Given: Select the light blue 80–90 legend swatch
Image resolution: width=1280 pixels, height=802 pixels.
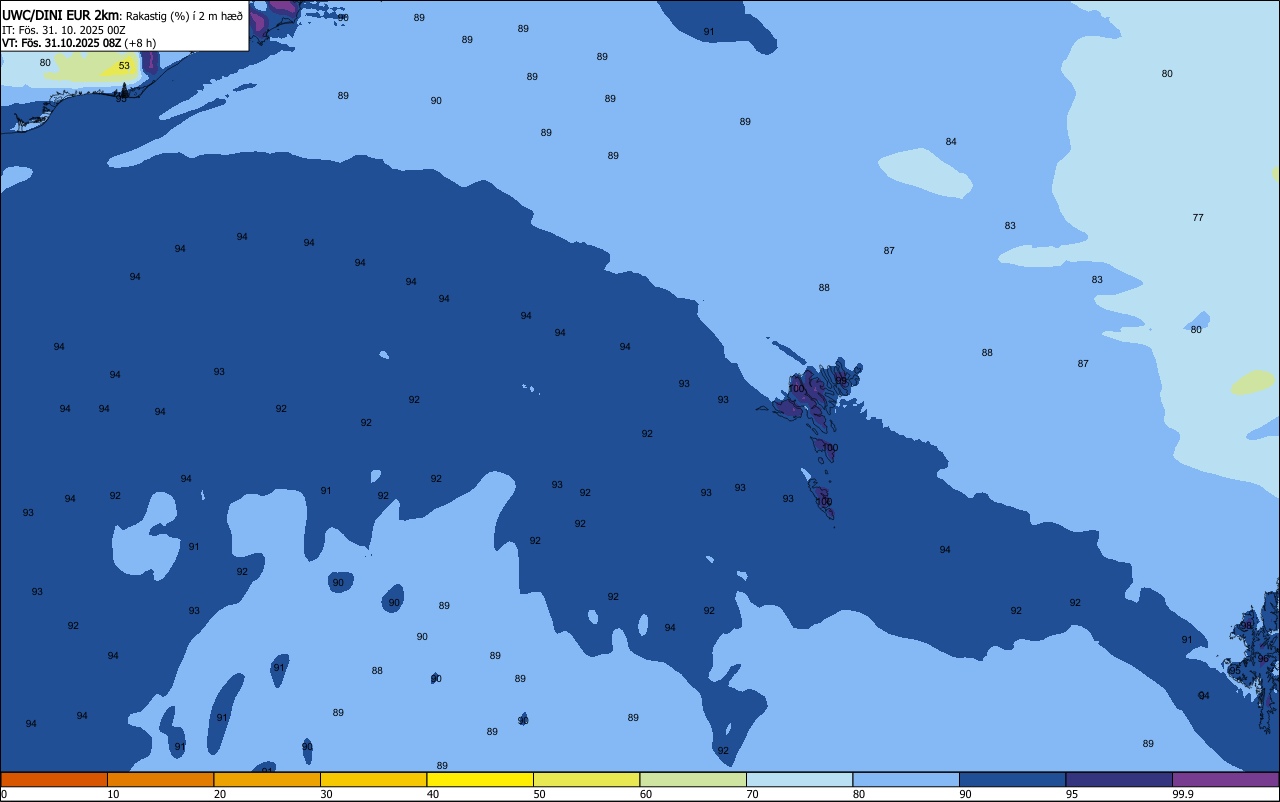Looking at the screenshot, I should click(906, 779).
